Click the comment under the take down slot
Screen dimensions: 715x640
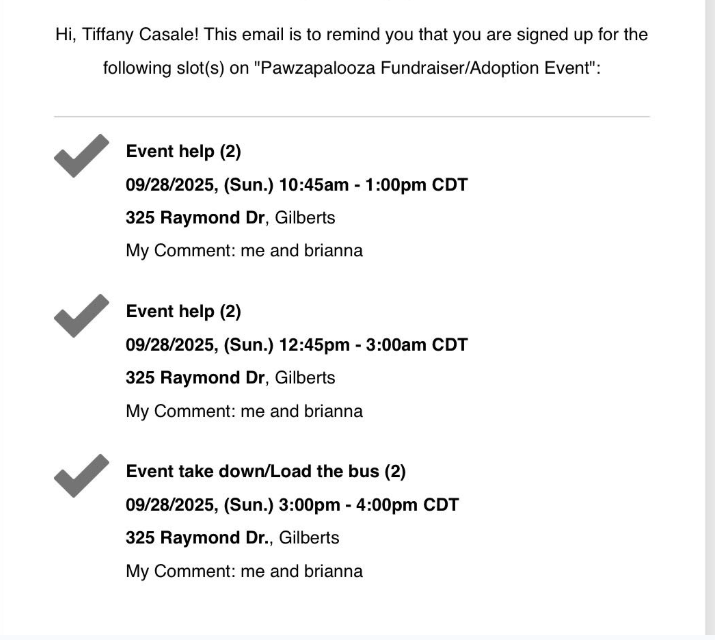coord(244,571)
